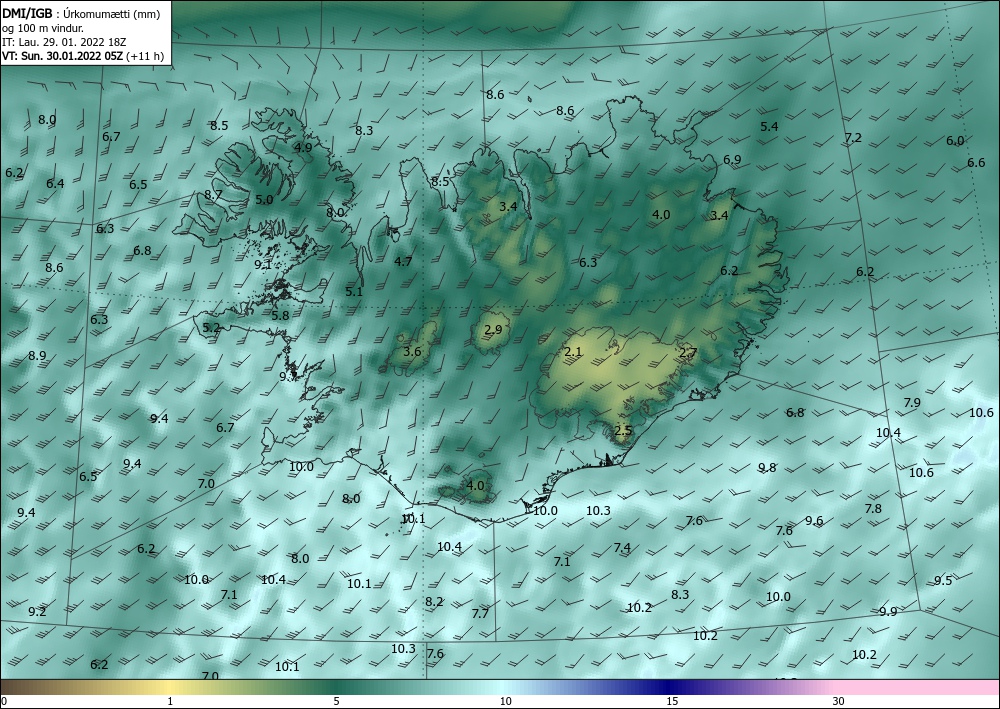This screenshot has height=709, width=1000.
Task: Click the 2.9 value on the glacier
Action: tap(493, 330)
